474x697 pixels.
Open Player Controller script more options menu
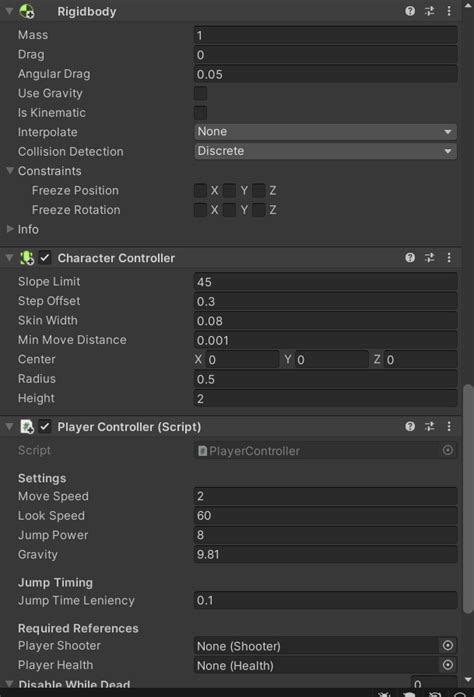449,427
